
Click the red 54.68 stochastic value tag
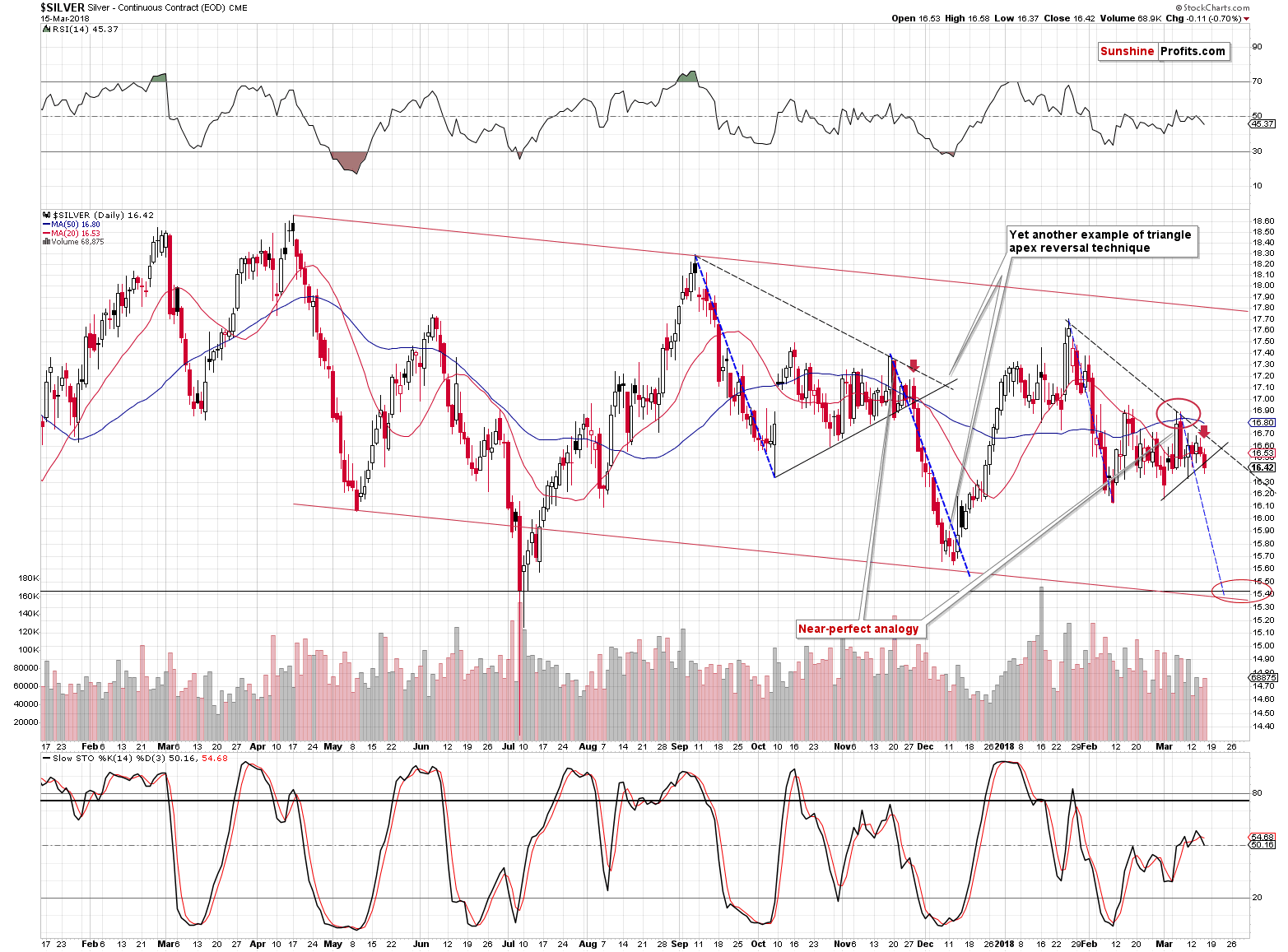1262,837
